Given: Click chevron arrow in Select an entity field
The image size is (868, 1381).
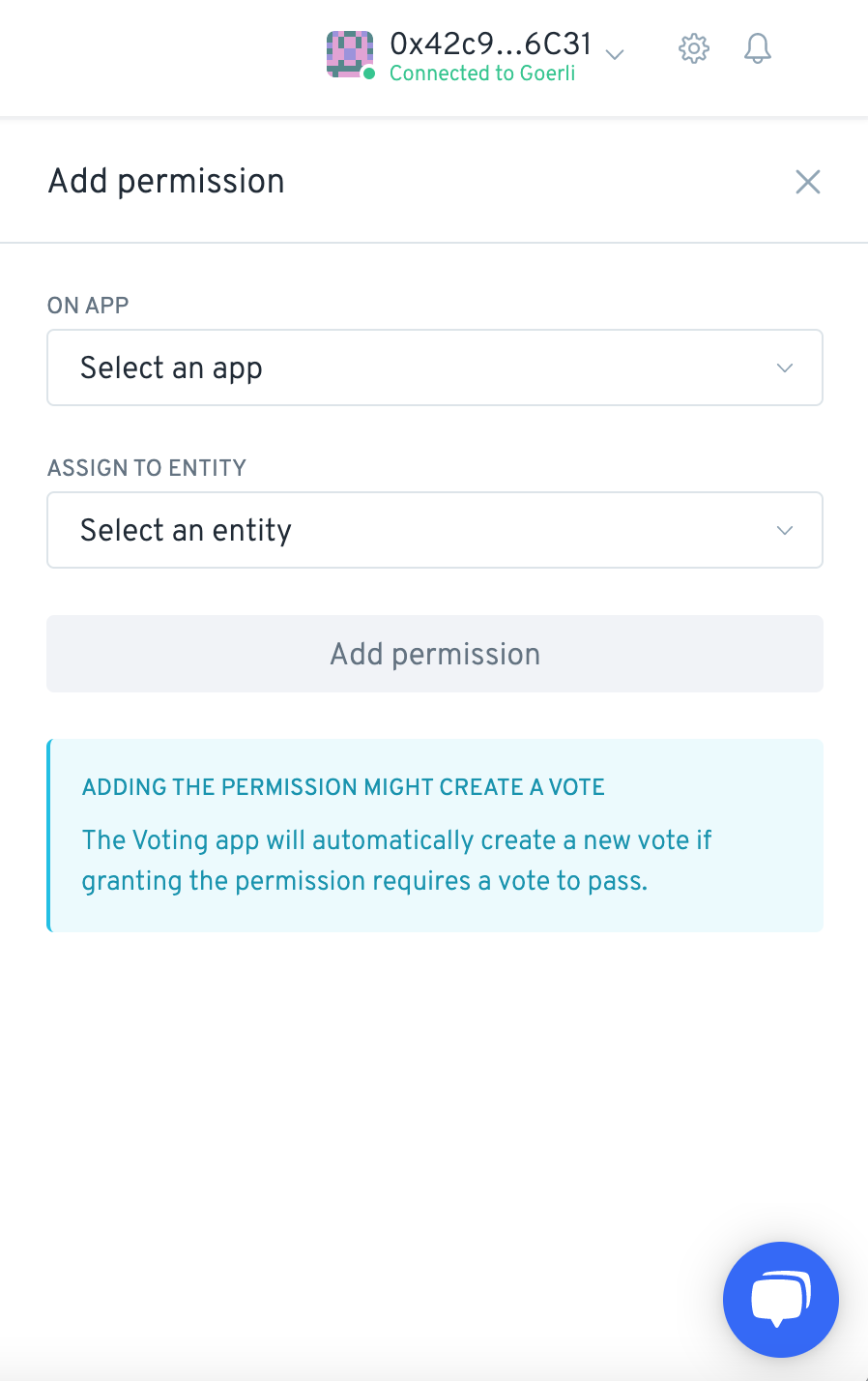Looking at the screenshot, I should pos(785,530).
